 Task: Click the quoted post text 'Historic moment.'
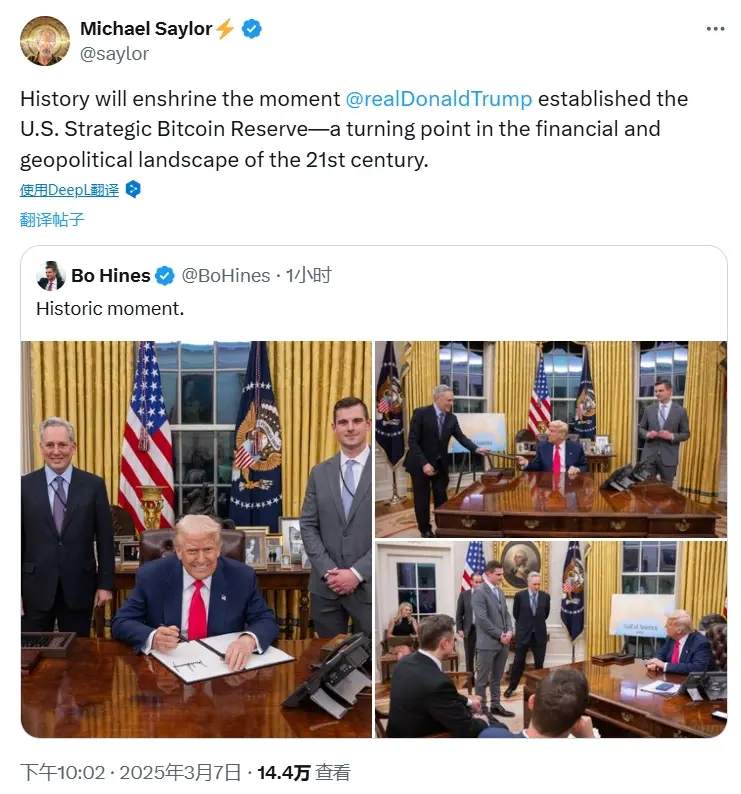point(110,309)
